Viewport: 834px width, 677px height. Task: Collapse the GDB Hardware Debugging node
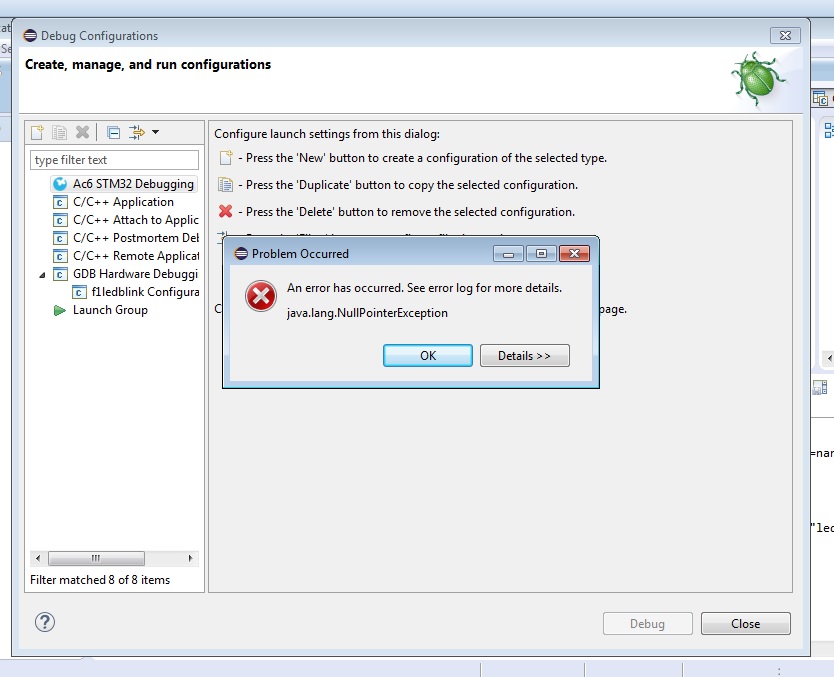(42, 274)
